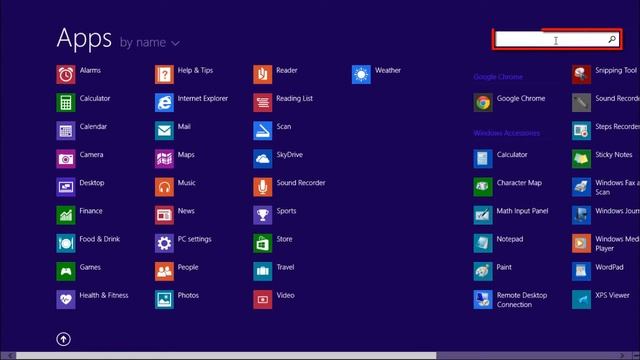Click the magnifier search button
This screenshot has height=360, width=640.
click(x=612, y=40)
